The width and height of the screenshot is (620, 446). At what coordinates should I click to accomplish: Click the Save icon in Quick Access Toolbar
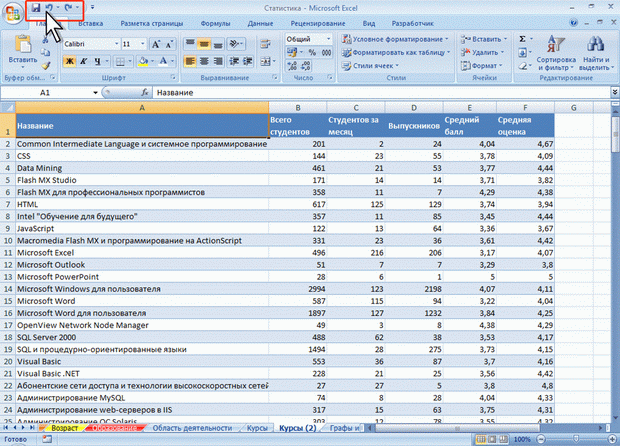pos(35,7)
